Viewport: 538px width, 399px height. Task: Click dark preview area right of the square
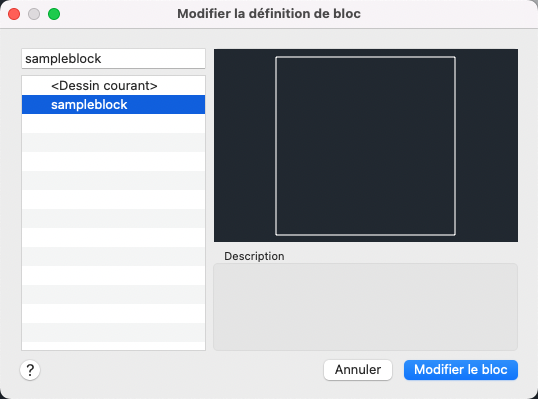pos(487,145)
